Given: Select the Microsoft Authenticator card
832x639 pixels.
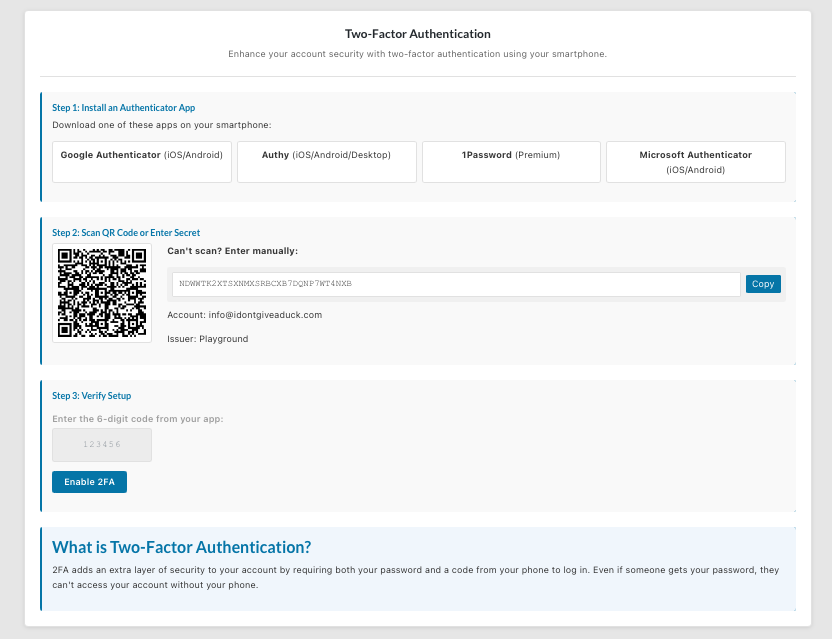Looking at the screenshot, I should click(695, 161).
